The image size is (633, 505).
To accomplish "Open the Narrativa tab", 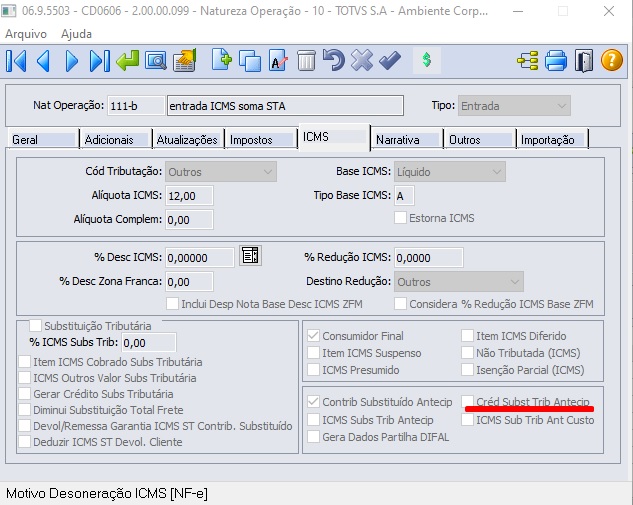I will pos(407,139).
